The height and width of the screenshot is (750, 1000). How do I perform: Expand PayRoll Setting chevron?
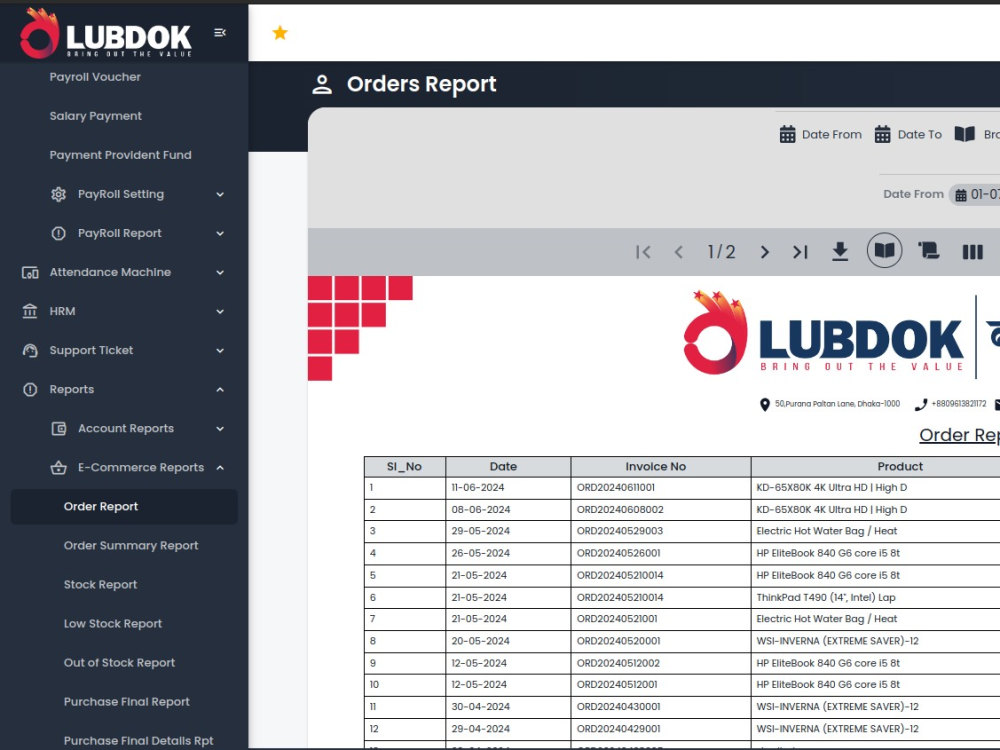220,195
